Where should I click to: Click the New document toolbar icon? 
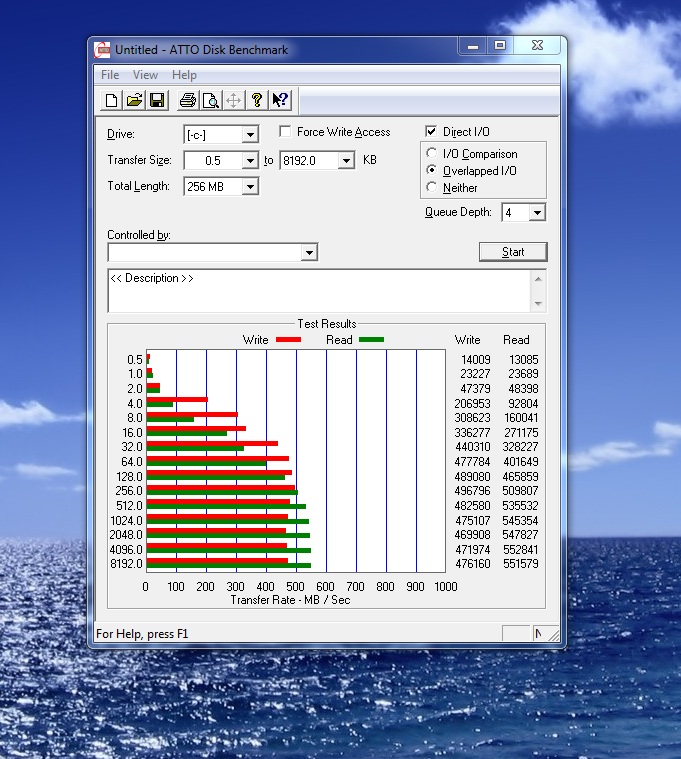pos(111,101)
